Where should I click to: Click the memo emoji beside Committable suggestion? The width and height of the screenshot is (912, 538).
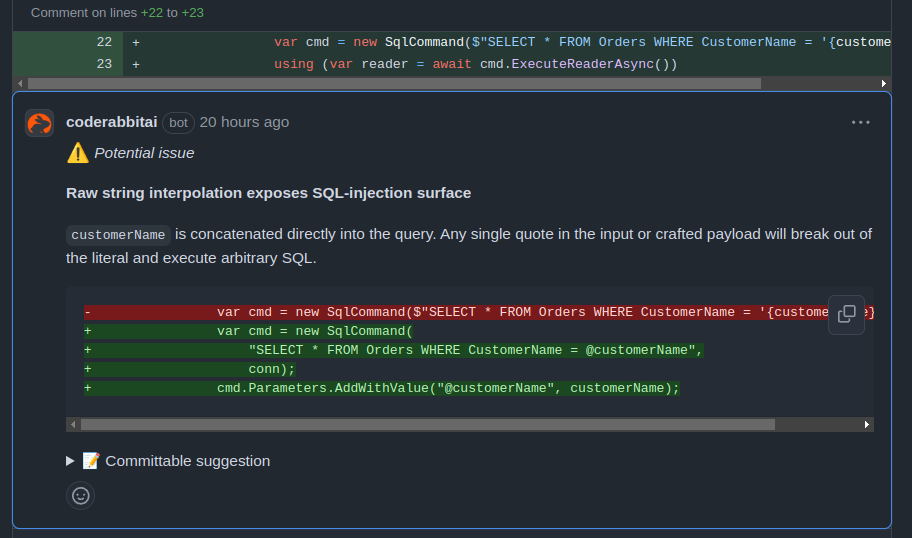91,461
